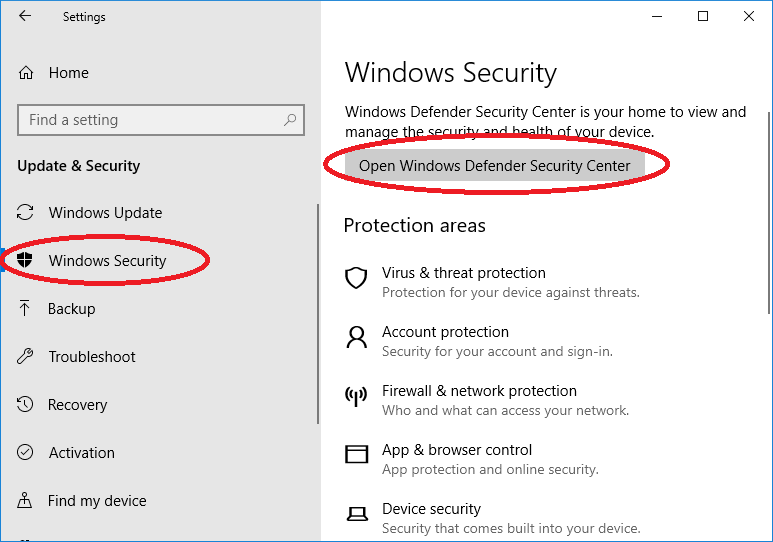This screenshot has height=542, width=773.
Task: Click the Firewall antenna icon
Action: (356, 396)
